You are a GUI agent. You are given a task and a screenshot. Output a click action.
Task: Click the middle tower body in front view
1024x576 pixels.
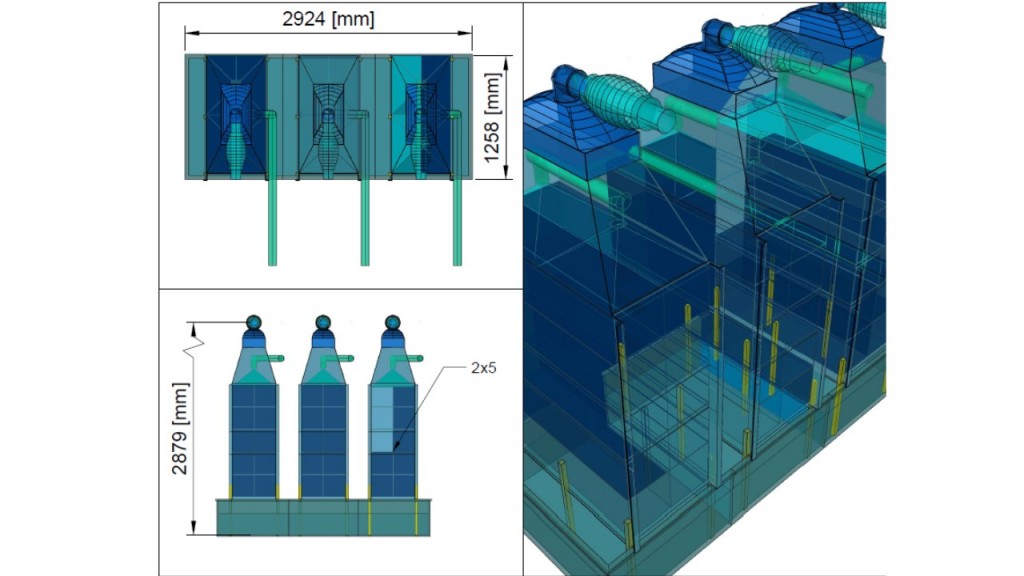323,440
